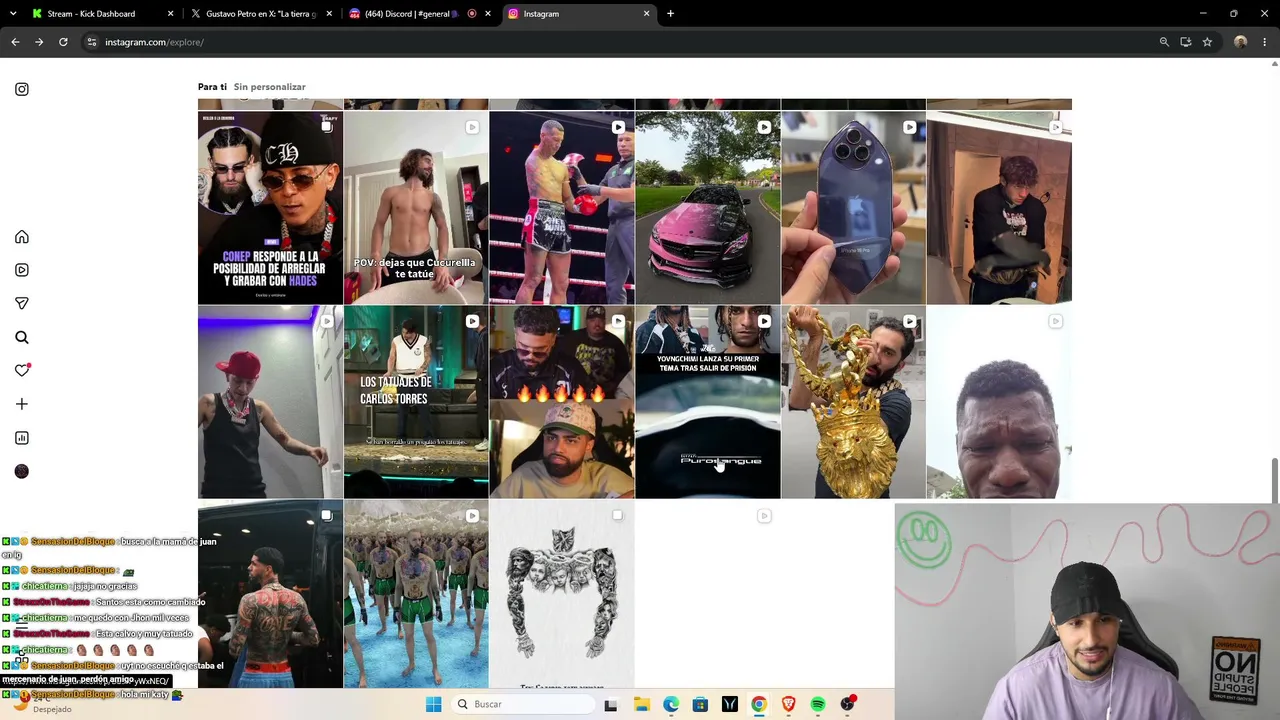
Task: Click the Chrome taskbar icon
Action: pyautogui.click(x=759, y=704)
